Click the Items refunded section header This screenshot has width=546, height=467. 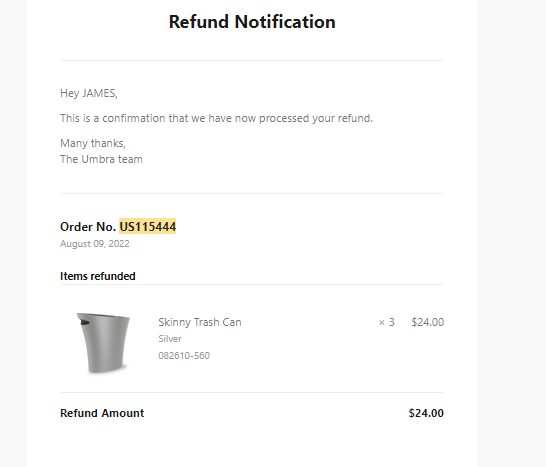[98, 276]
